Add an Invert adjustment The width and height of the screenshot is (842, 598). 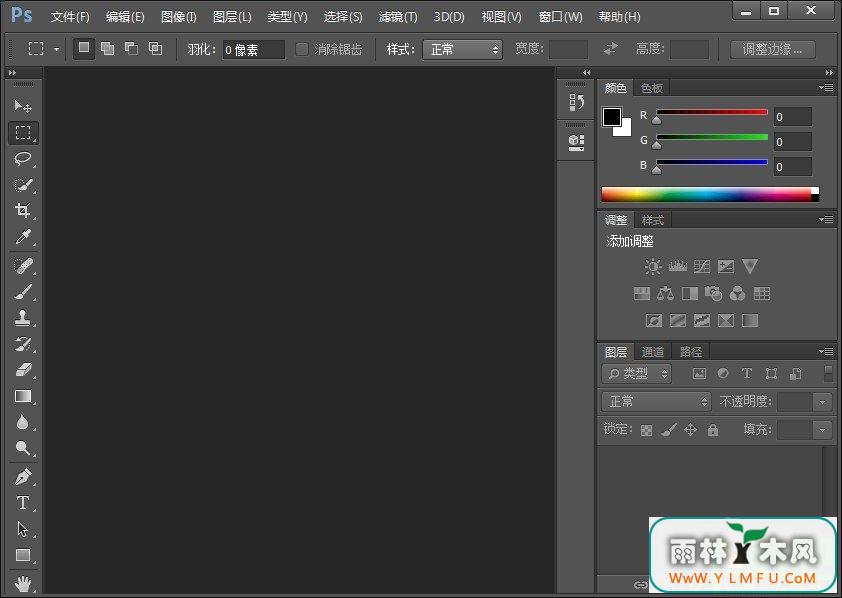coord(654,320)
